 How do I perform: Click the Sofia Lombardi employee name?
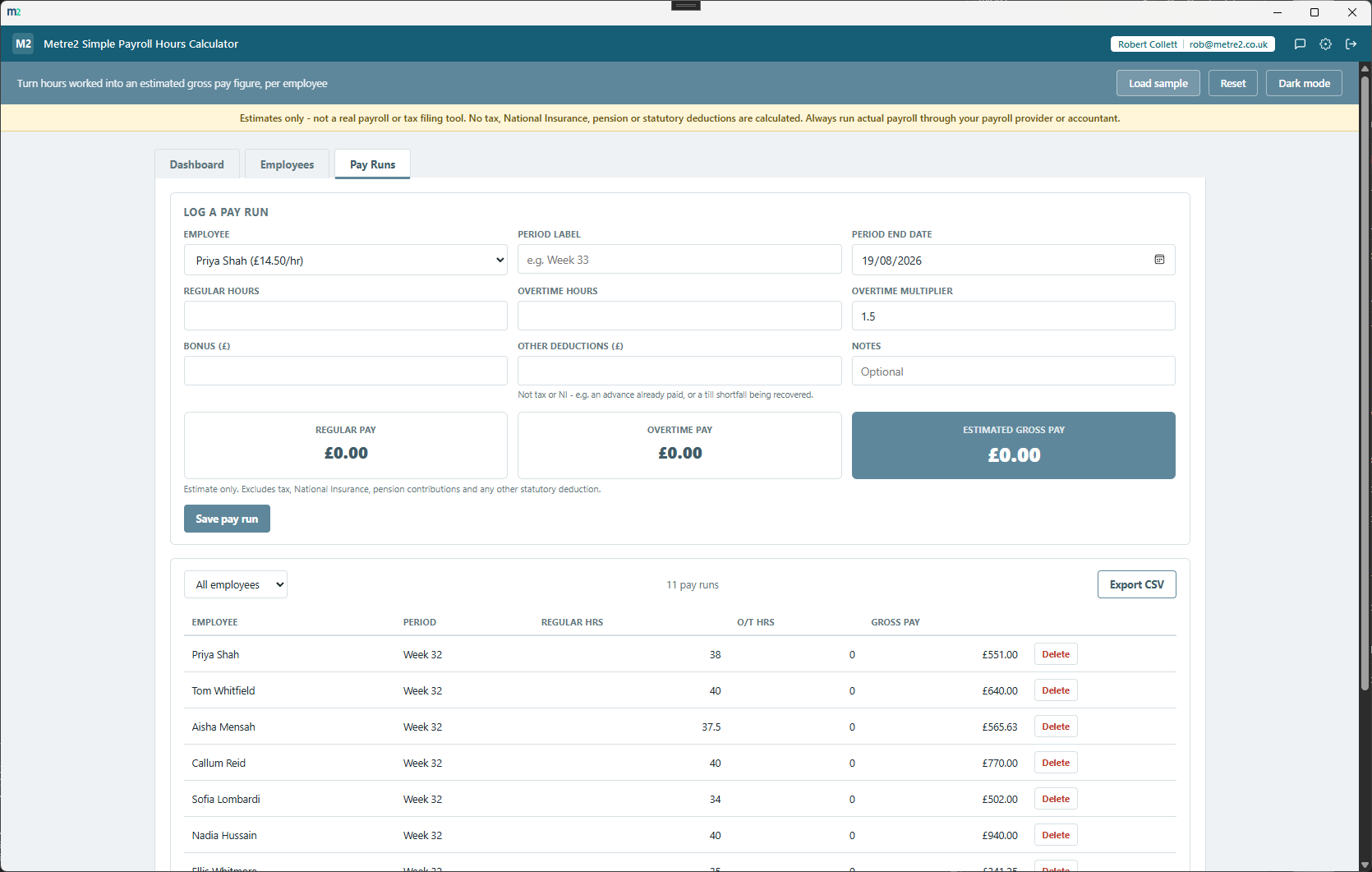pyautogui.click(x=226, y=800)
